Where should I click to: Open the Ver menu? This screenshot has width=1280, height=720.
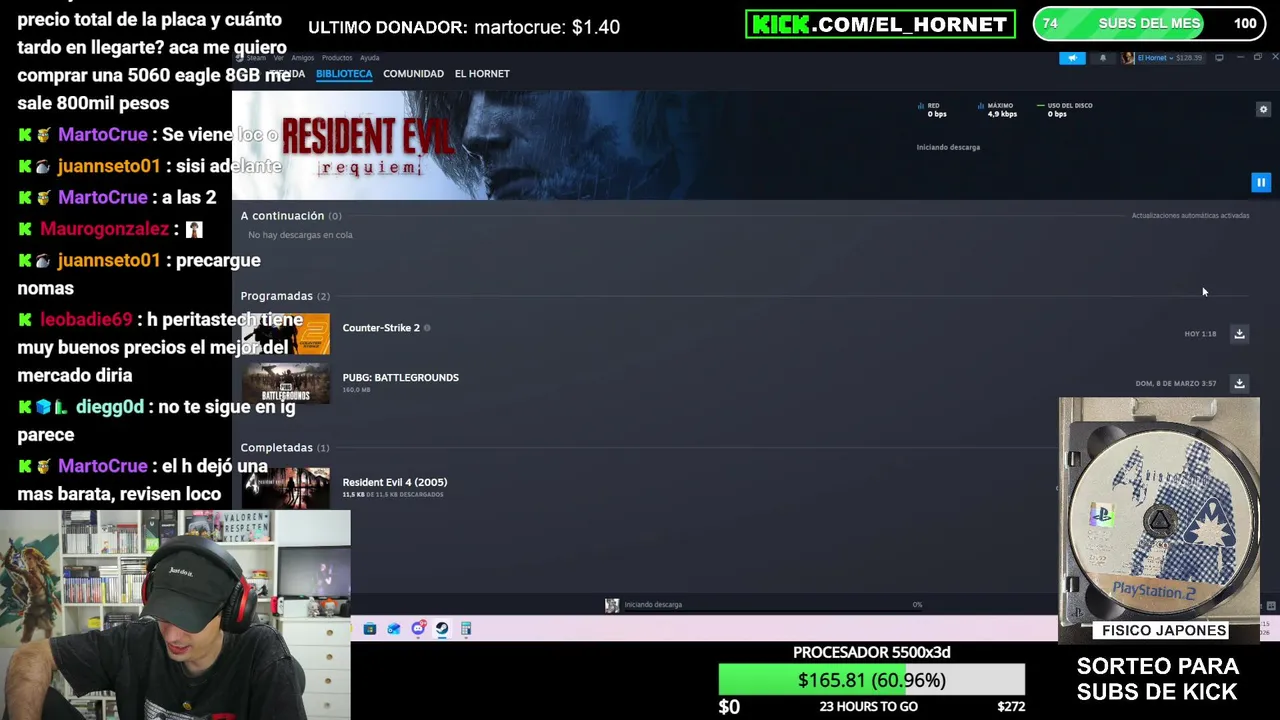(x=279, y=58)
